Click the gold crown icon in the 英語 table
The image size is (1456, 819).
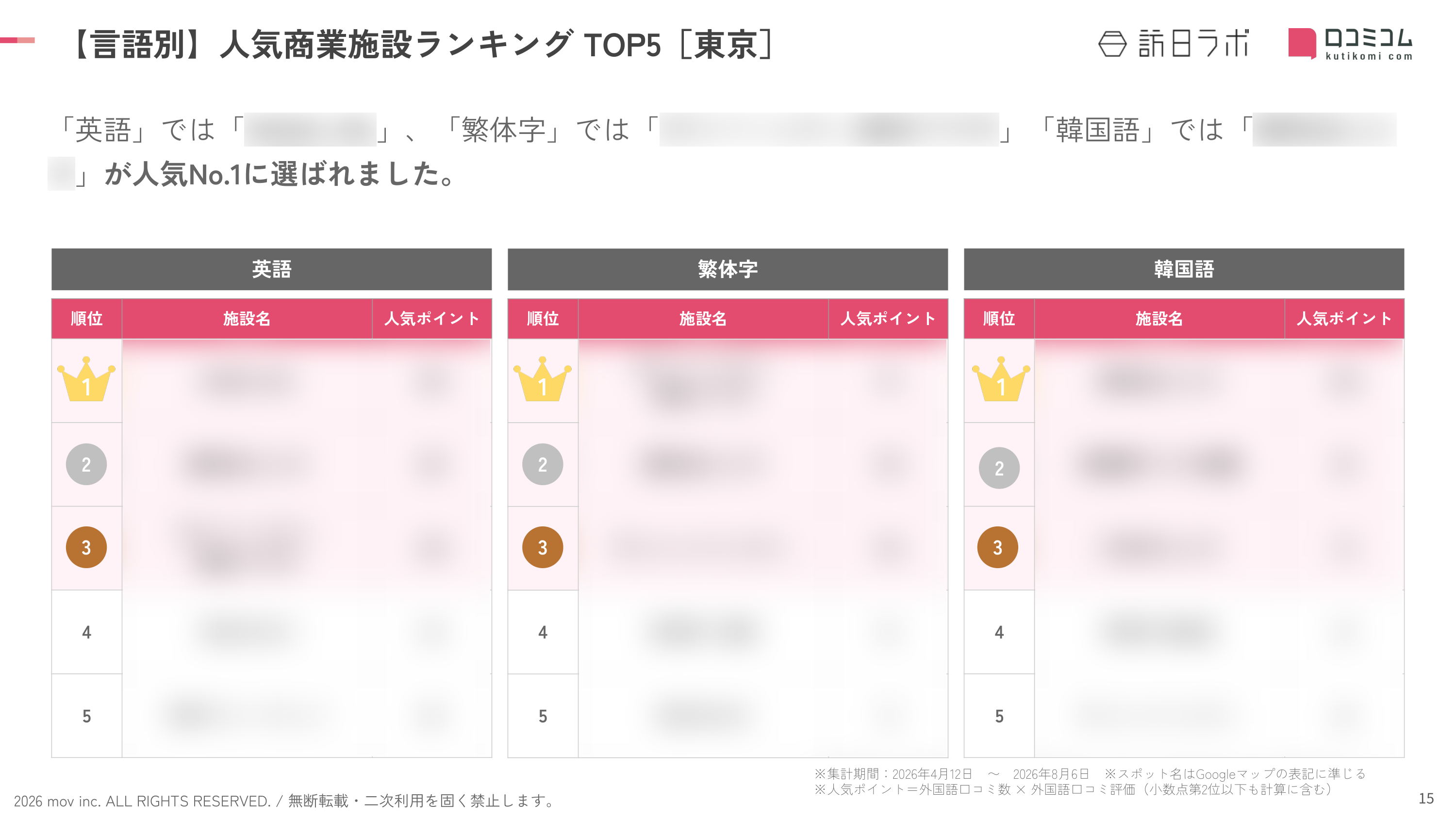[x=86, y=379]
